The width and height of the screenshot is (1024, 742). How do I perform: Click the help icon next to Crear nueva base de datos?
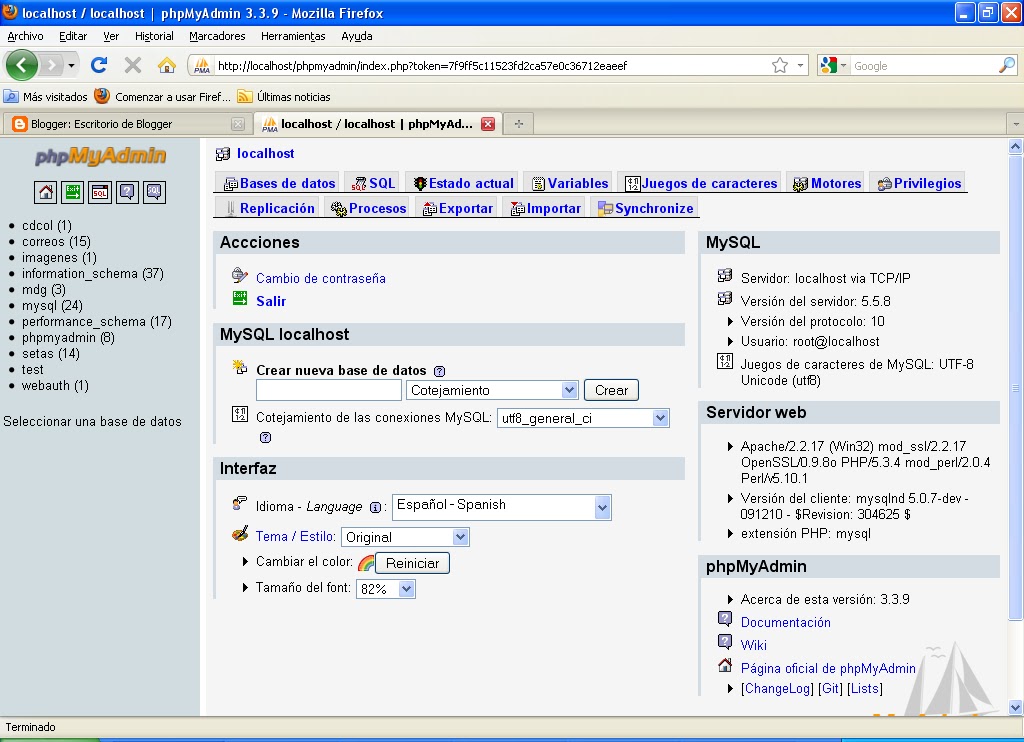coord(440,371)
